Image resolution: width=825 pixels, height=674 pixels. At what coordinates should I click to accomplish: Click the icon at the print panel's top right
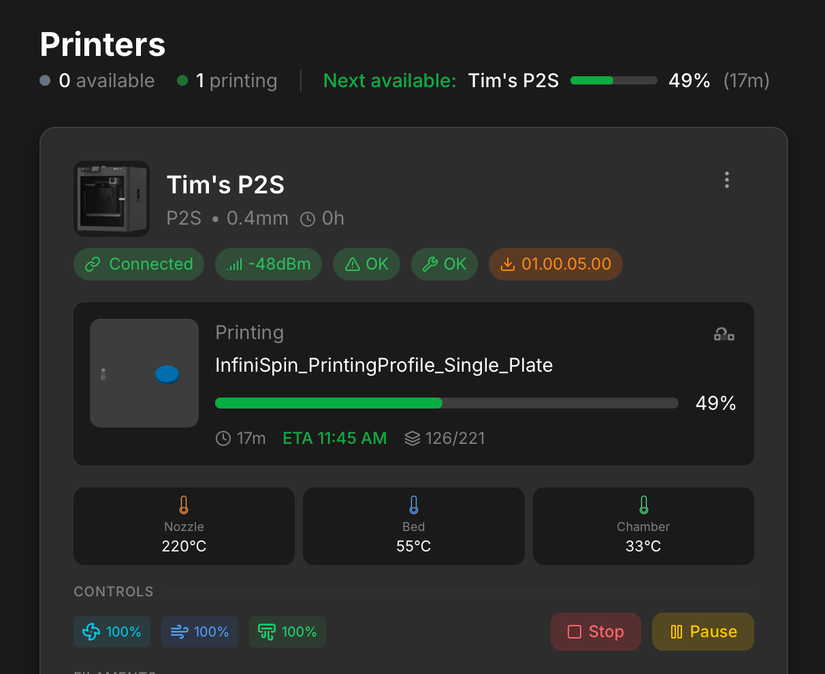(x=724, y=334)
